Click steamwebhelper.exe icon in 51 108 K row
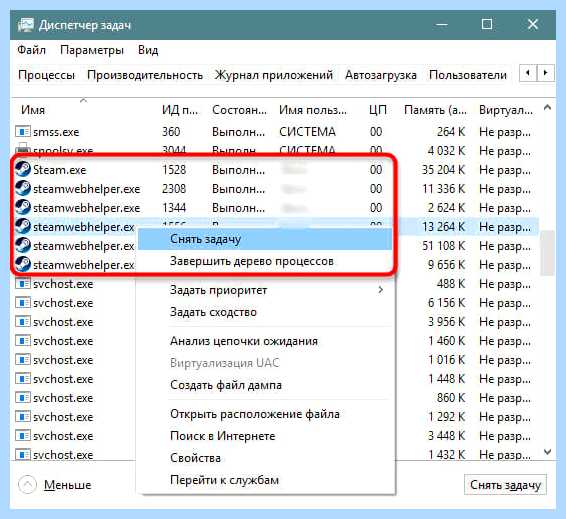 [x=23, y=245]
